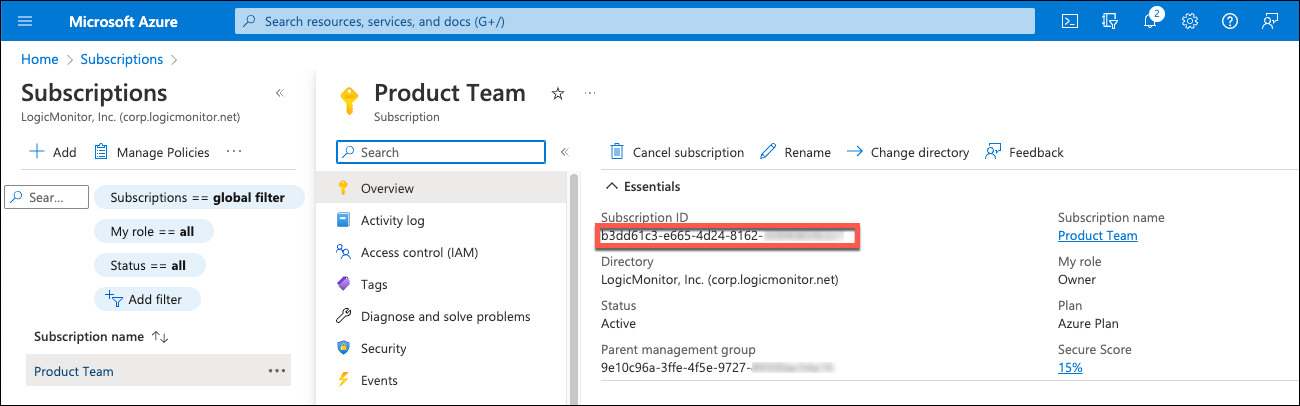Click the global search resources box
Screen dimensions: 1300x406
(635, 21)
